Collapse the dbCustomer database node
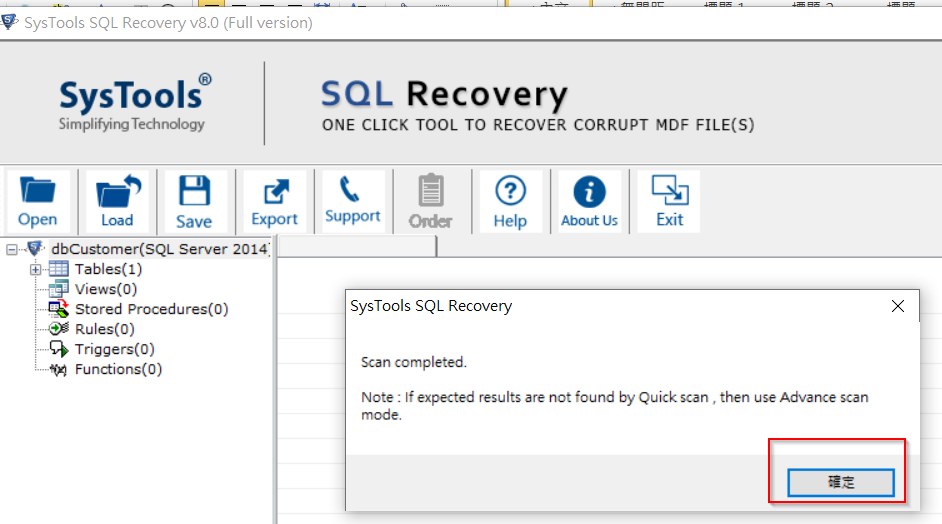942x524 pixels. pyautogui.click(x=11, y=249)
